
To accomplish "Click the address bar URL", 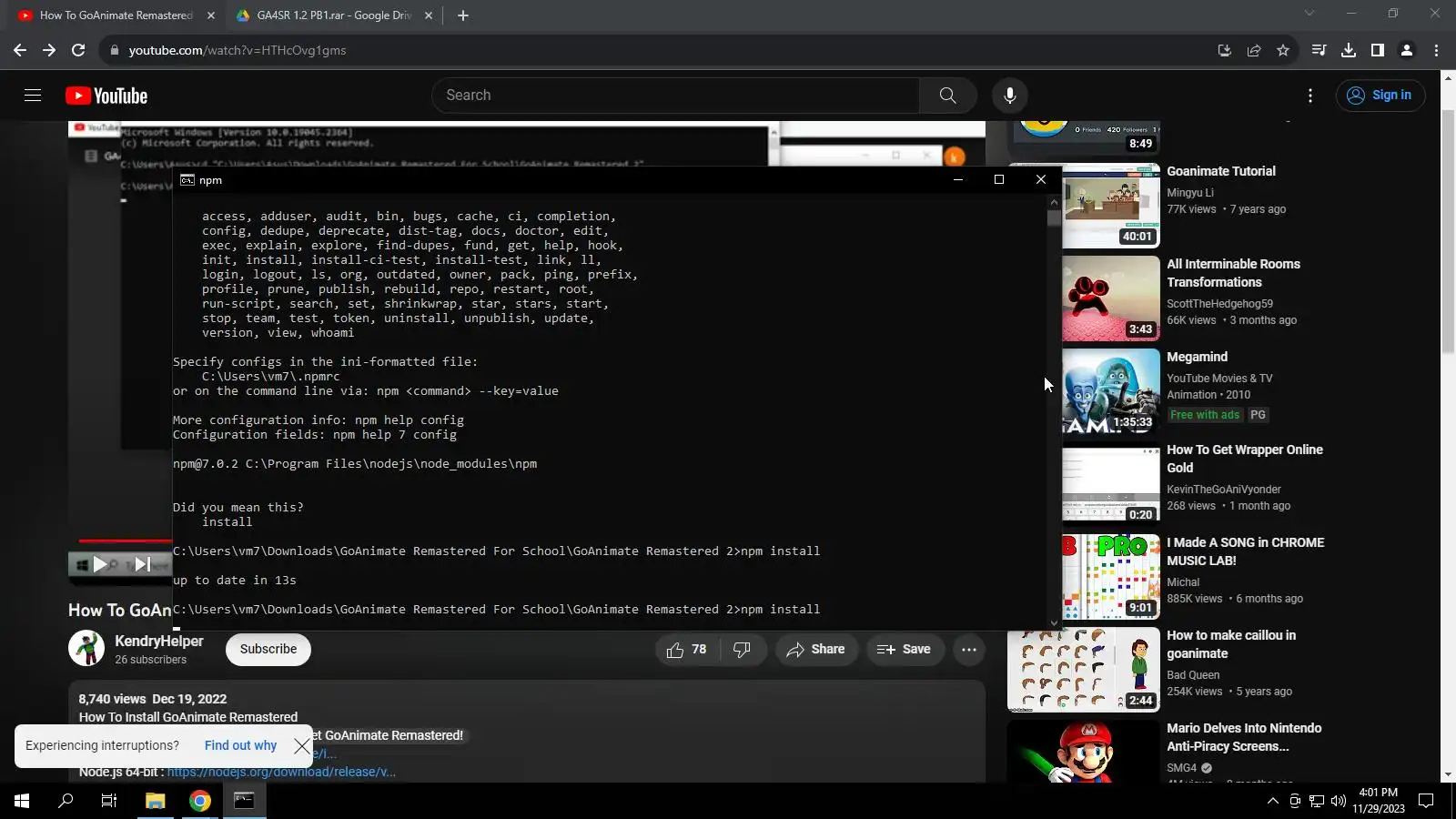I will pyautogui.click(x=238, y=50).
